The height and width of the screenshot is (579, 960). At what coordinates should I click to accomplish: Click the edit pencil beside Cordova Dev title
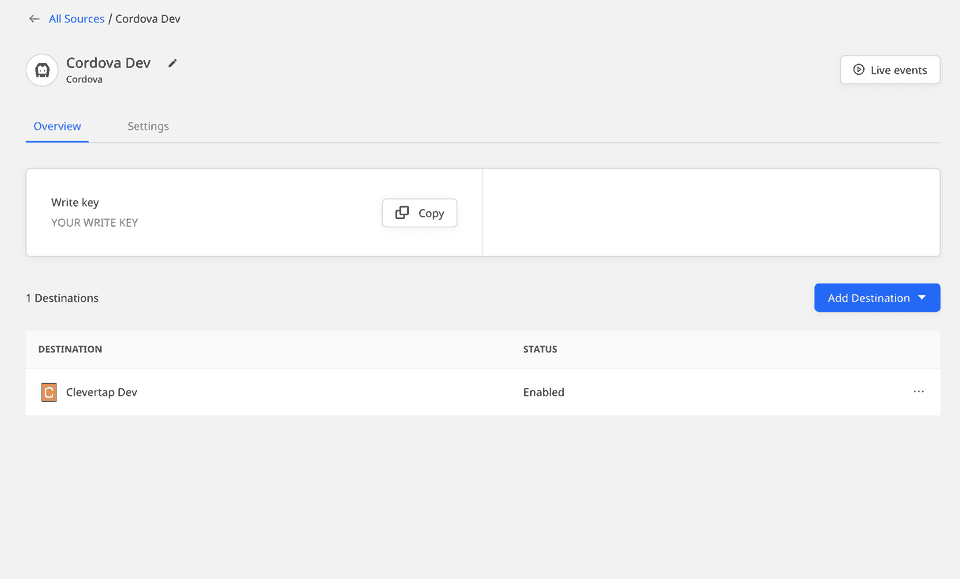[x=172, y=62]
